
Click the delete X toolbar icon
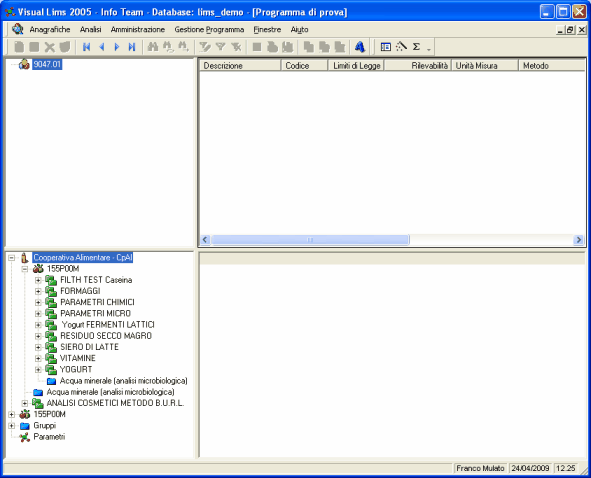[x=49, y=47]
